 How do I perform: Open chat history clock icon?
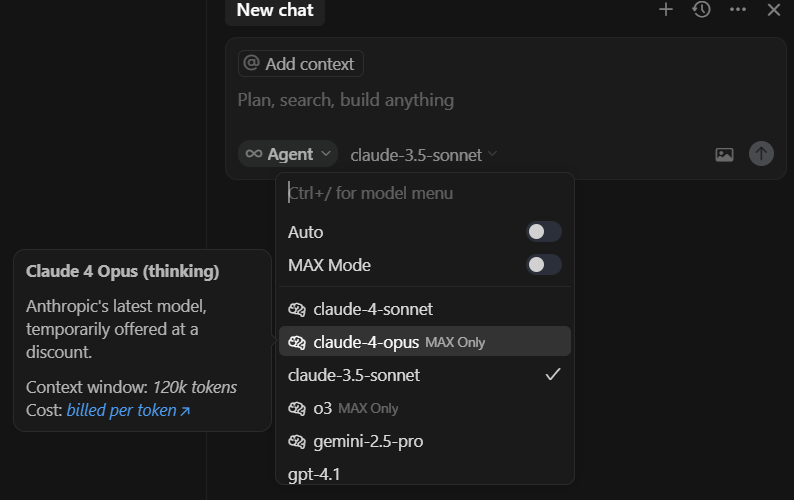tap(702, 10)
